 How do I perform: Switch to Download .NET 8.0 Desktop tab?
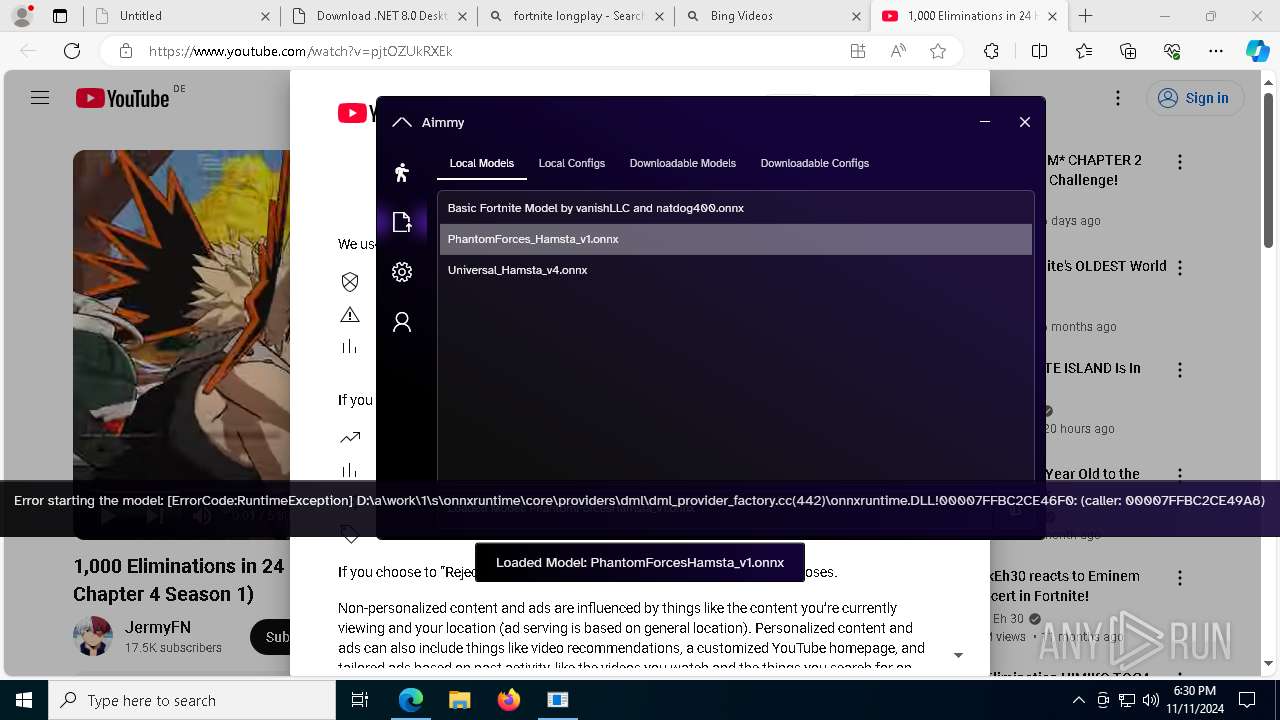[x=379, y=16]
